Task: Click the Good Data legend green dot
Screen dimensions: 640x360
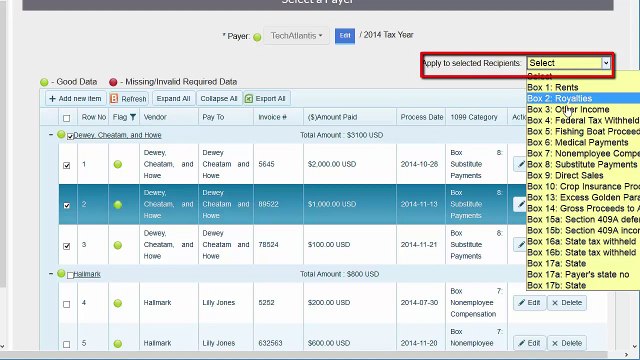Action: (x=44, y=82)
